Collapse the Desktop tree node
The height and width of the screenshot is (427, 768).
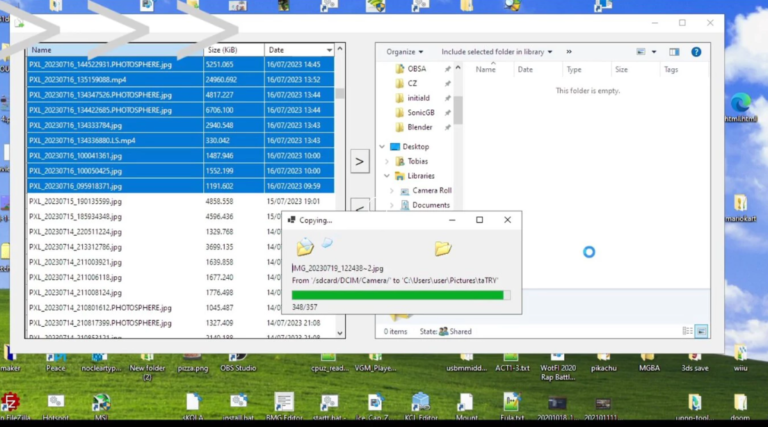(x=381, y=146)
